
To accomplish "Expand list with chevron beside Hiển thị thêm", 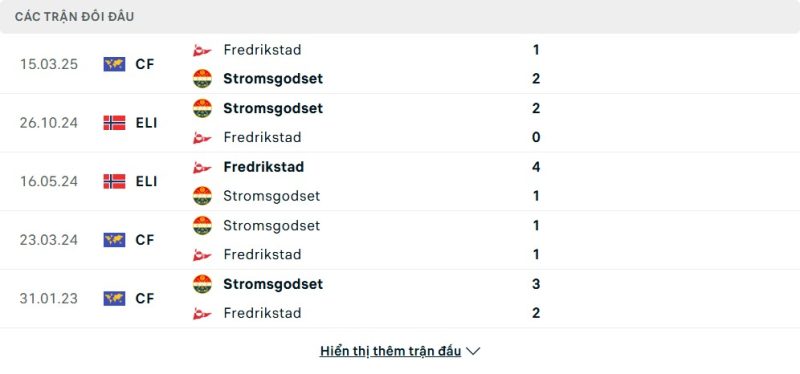I will click(473, 352).
